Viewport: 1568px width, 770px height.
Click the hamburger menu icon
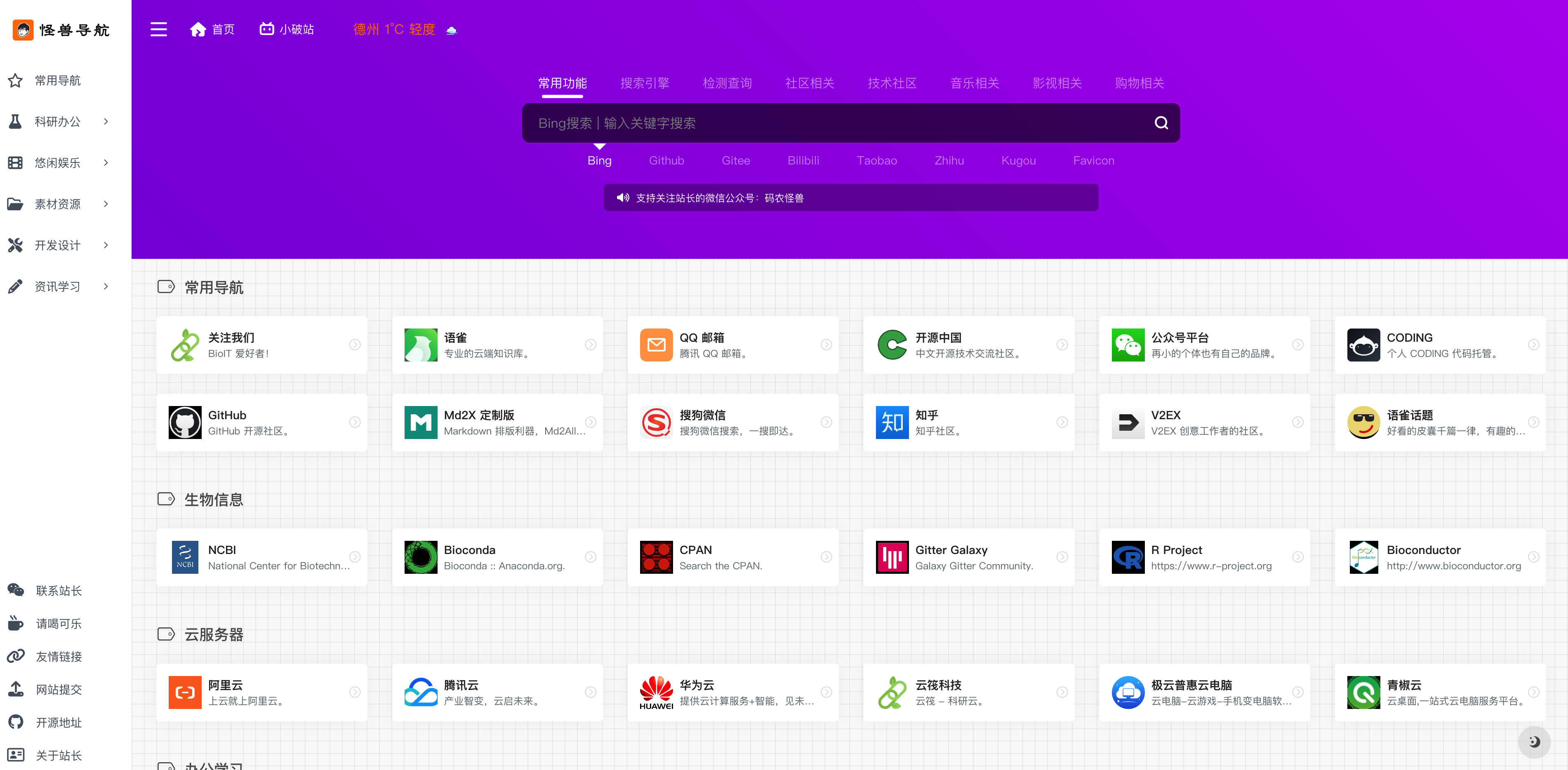click(158, 29)
